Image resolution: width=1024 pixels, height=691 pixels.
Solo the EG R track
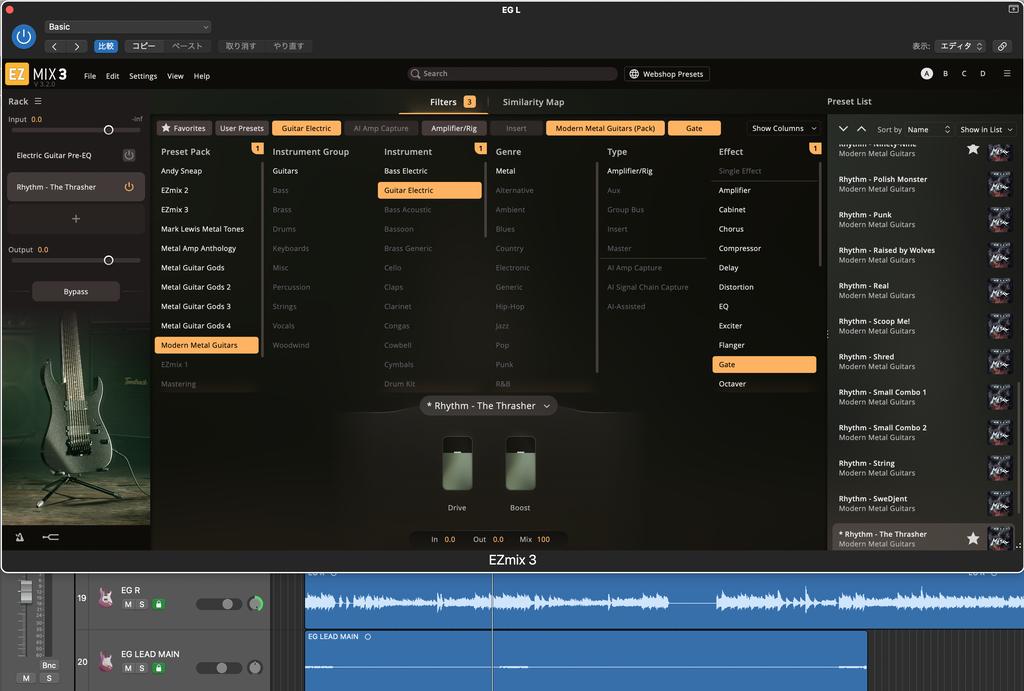[142, 604]
